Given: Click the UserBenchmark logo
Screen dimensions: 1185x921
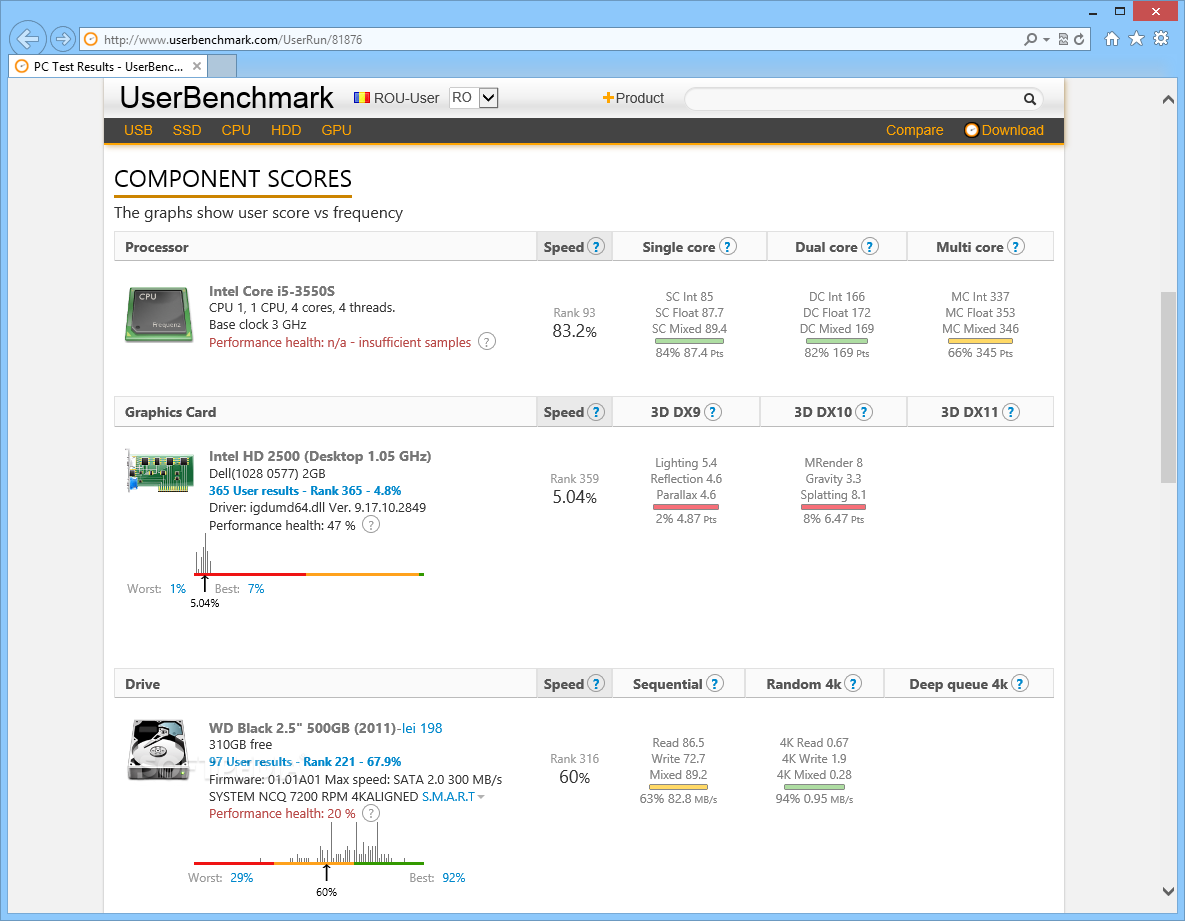Looking at the screenshot, I should (226, 97).
